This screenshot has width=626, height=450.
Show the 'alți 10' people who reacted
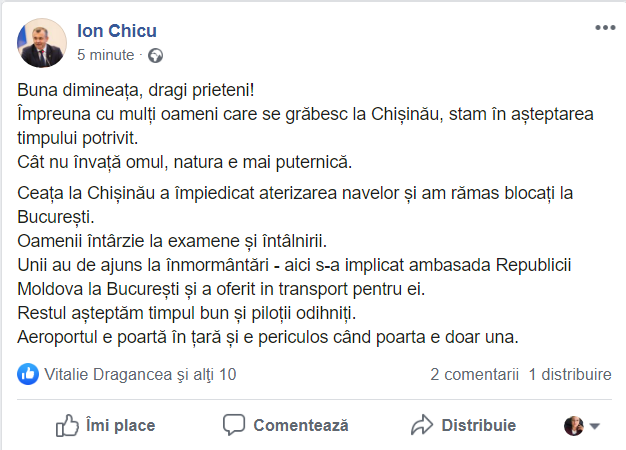(x=215, y=375)
